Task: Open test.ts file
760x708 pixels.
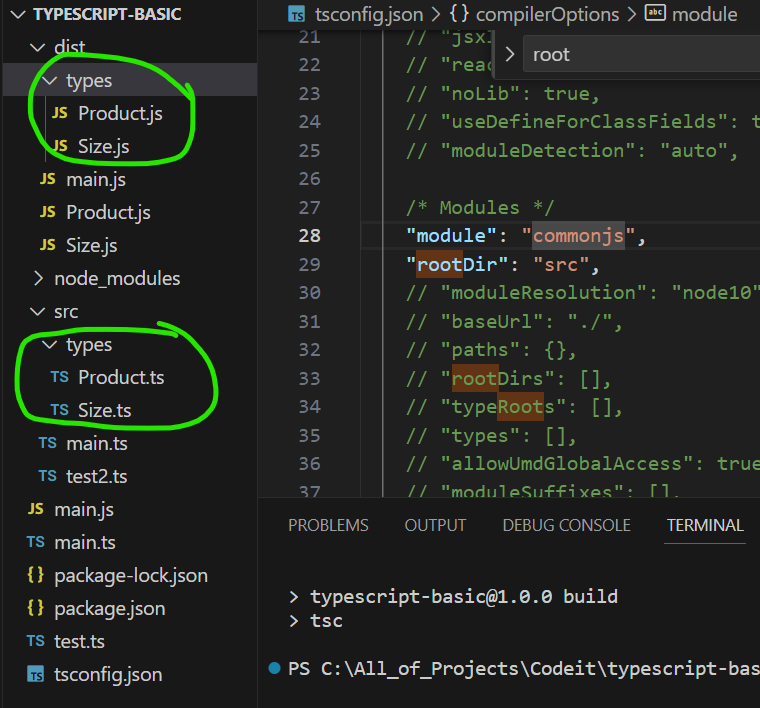Action: tap(79, 641)
